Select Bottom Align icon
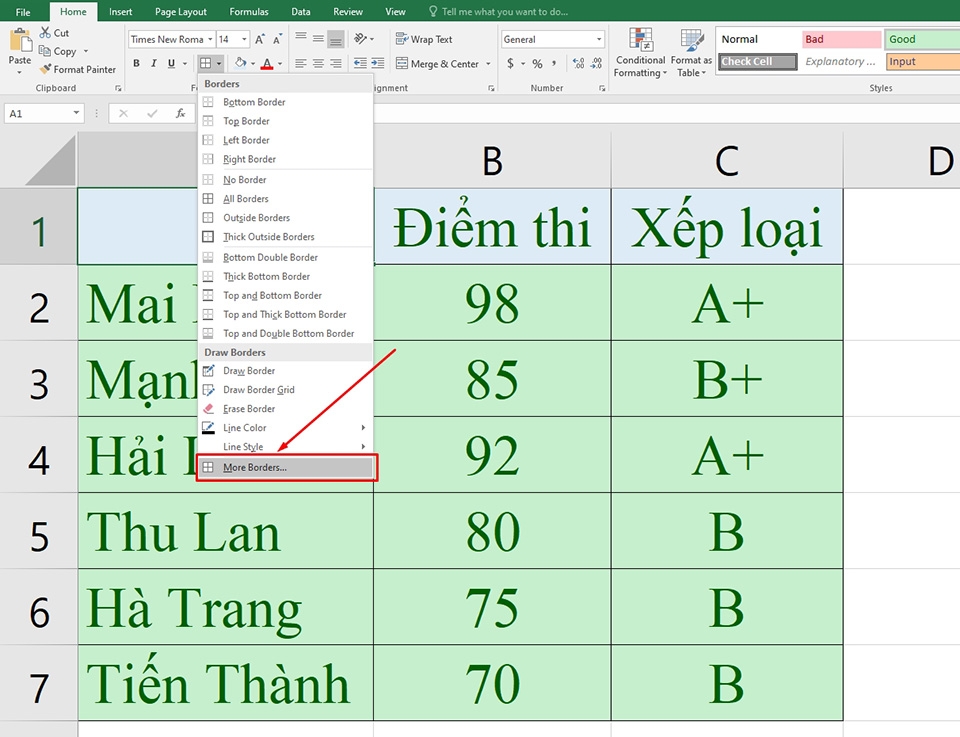The height and width of the screenshot is (737, 960). click(x=336, y=39)
